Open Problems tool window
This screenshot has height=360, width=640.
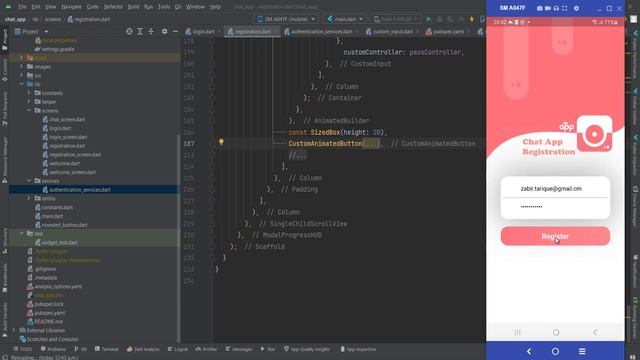53,349
